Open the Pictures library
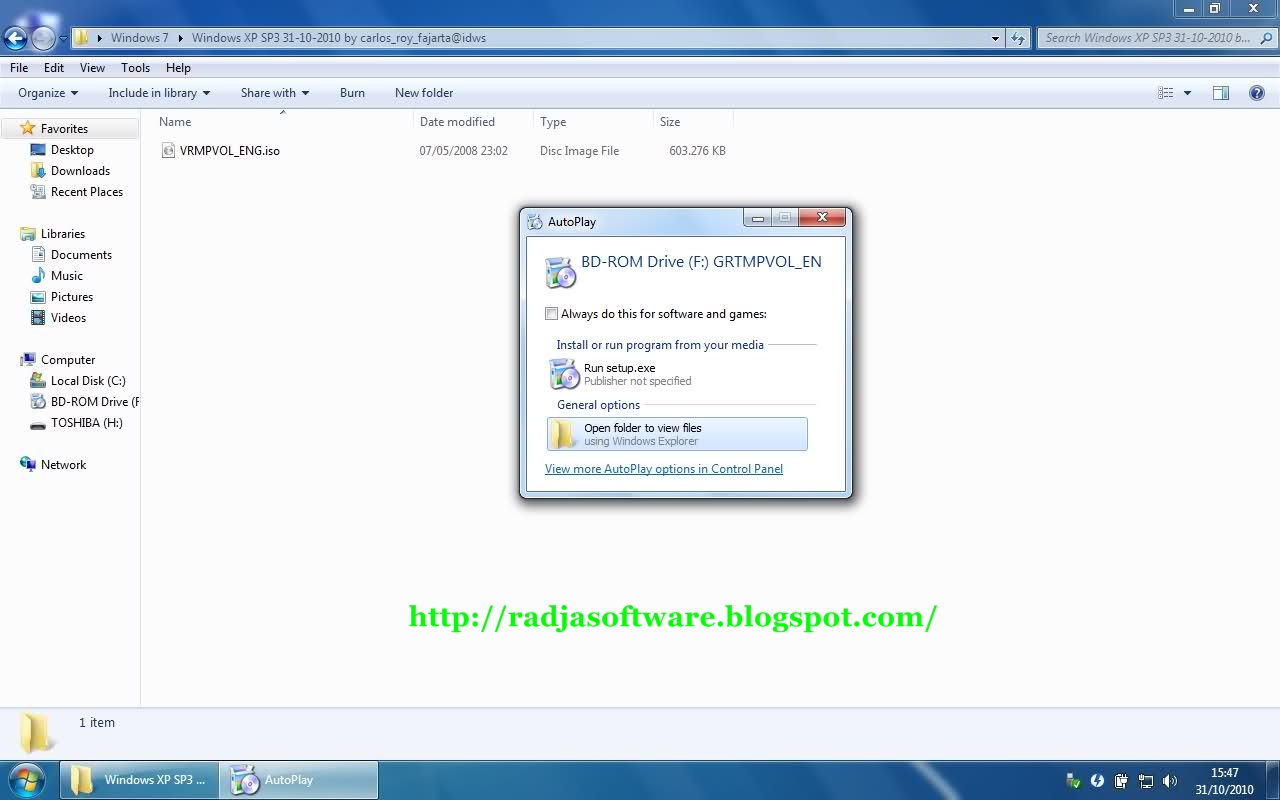This screenshot has height=800, width=1280. (x=72, y=296)
